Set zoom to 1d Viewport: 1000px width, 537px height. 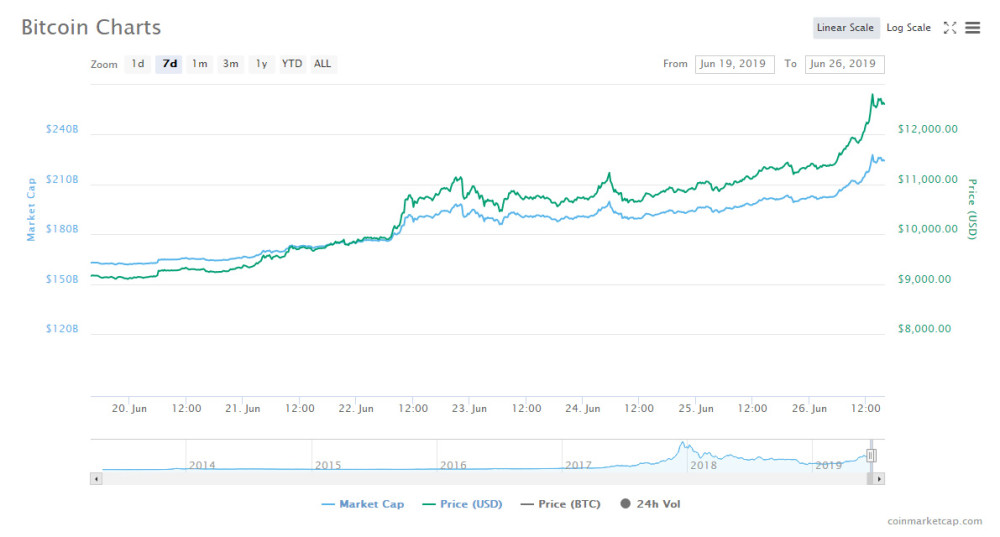point(138,64)
